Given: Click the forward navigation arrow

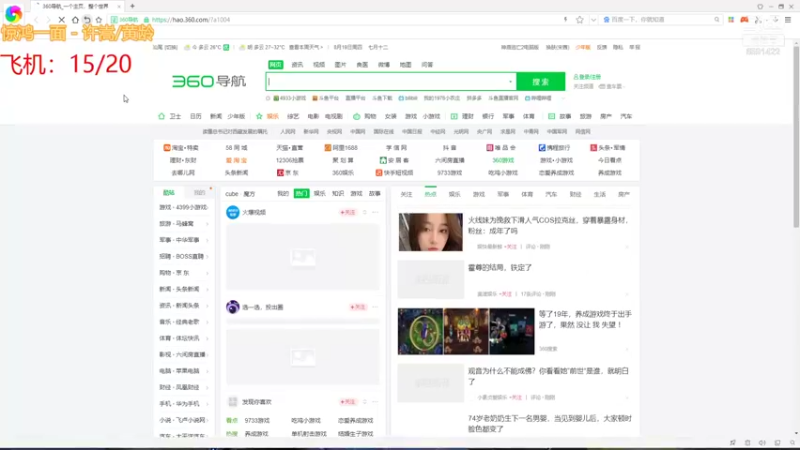Looking at the screenshot, I should [48, 20].
